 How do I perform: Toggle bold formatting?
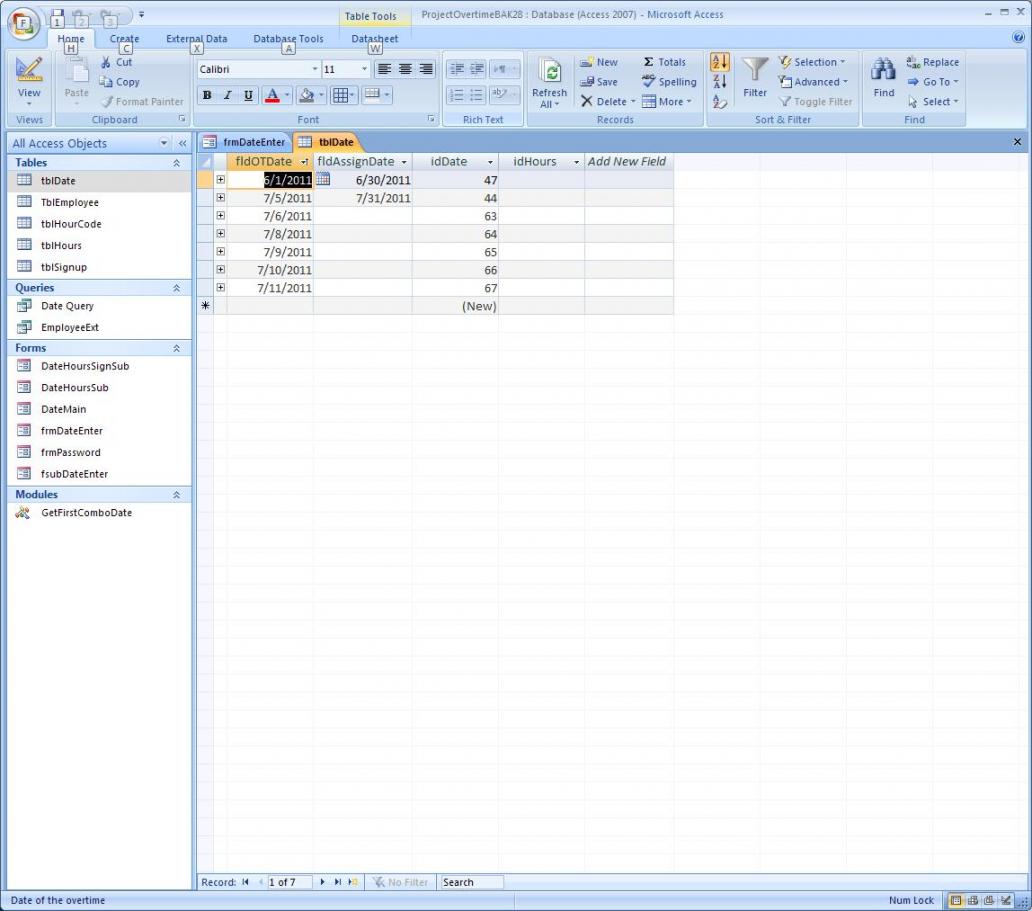[207, 95]
